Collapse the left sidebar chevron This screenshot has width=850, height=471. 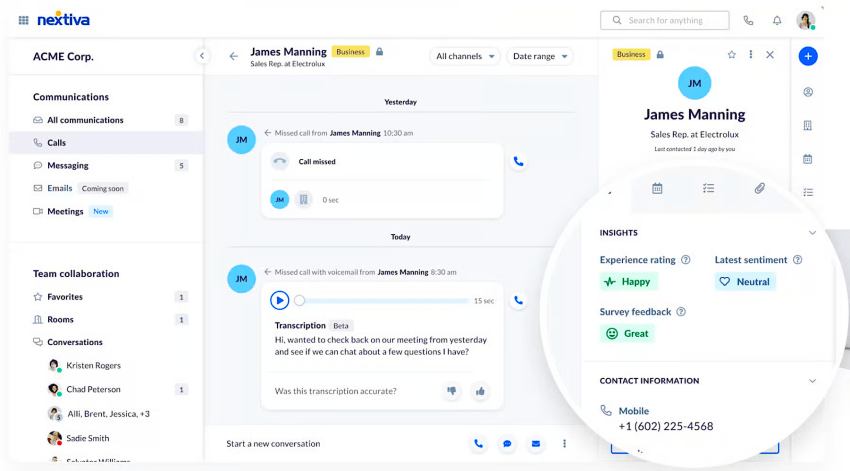[202, 56]
